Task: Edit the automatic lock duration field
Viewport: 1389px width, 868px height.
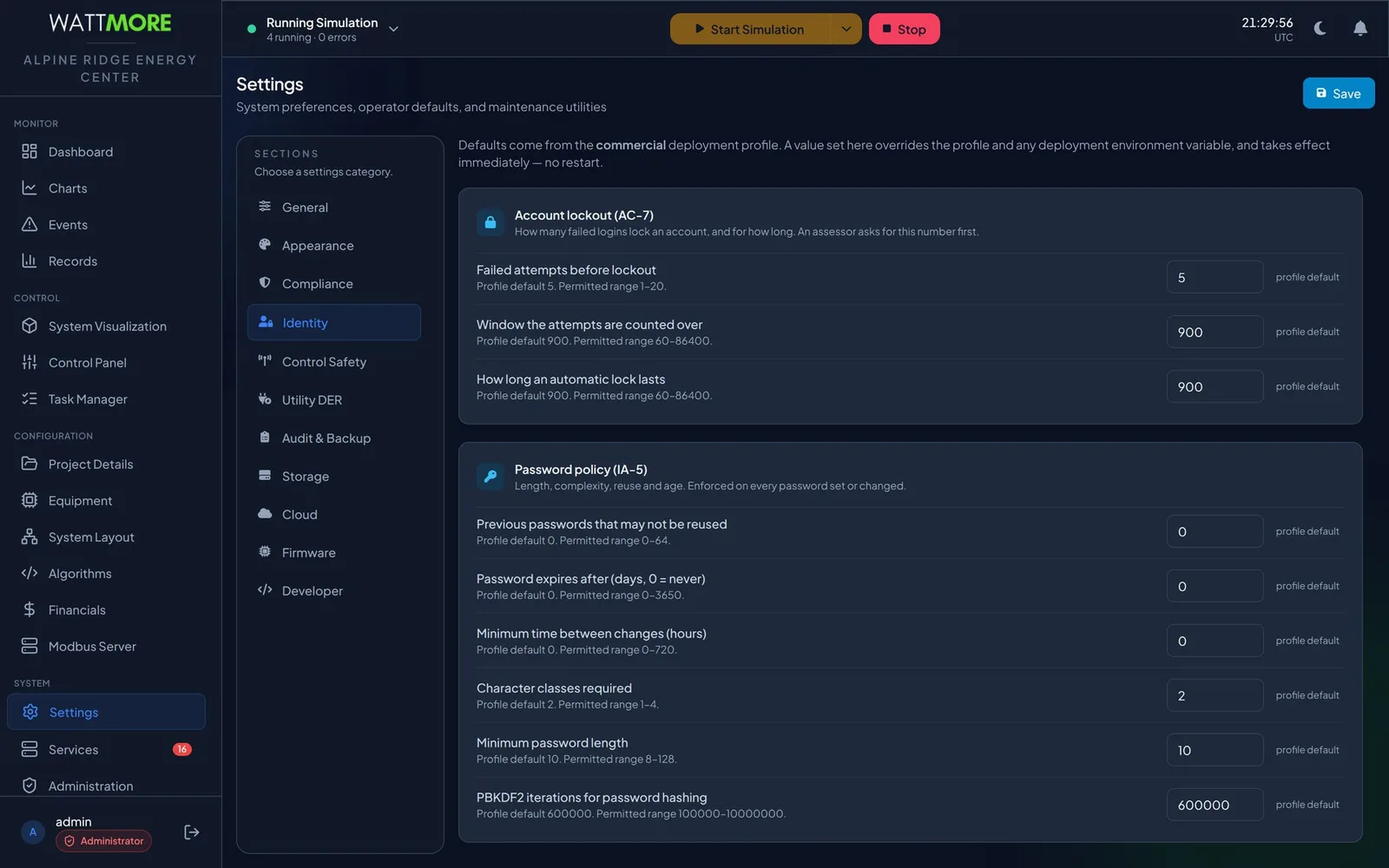Action: (1215, 387)
